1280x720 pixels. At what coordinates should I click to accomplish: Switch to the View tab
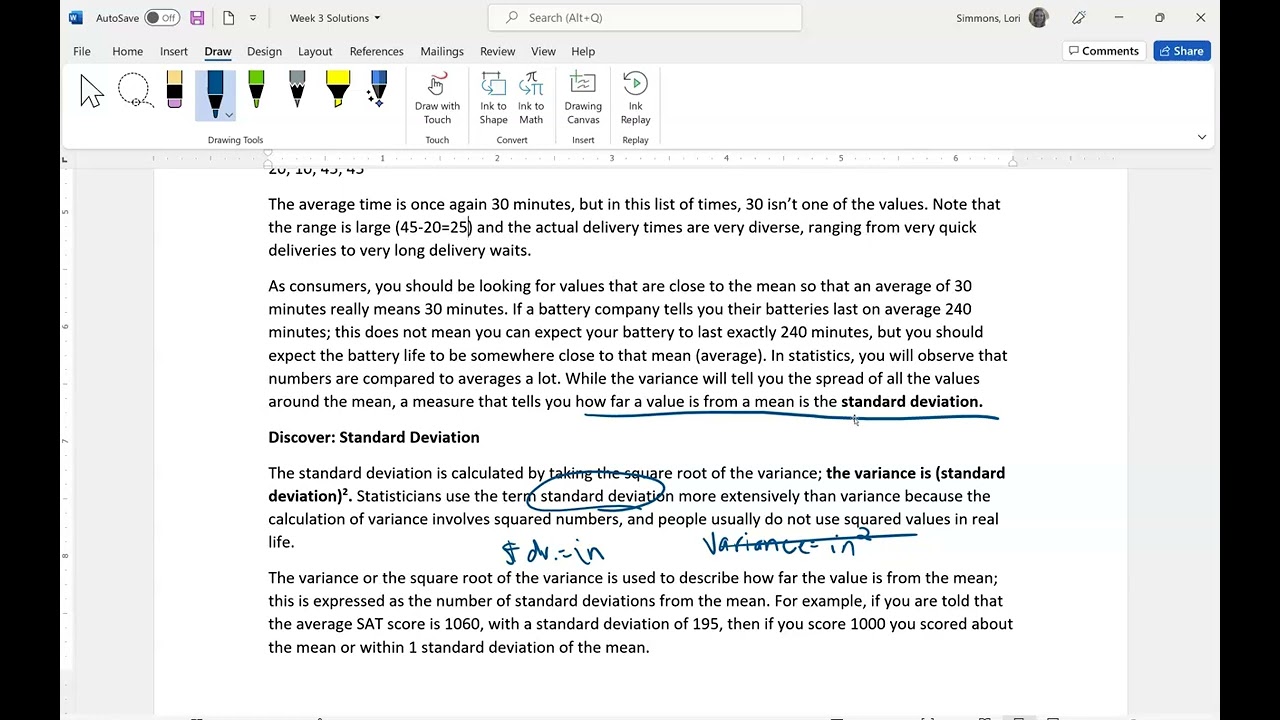[544, 51]
